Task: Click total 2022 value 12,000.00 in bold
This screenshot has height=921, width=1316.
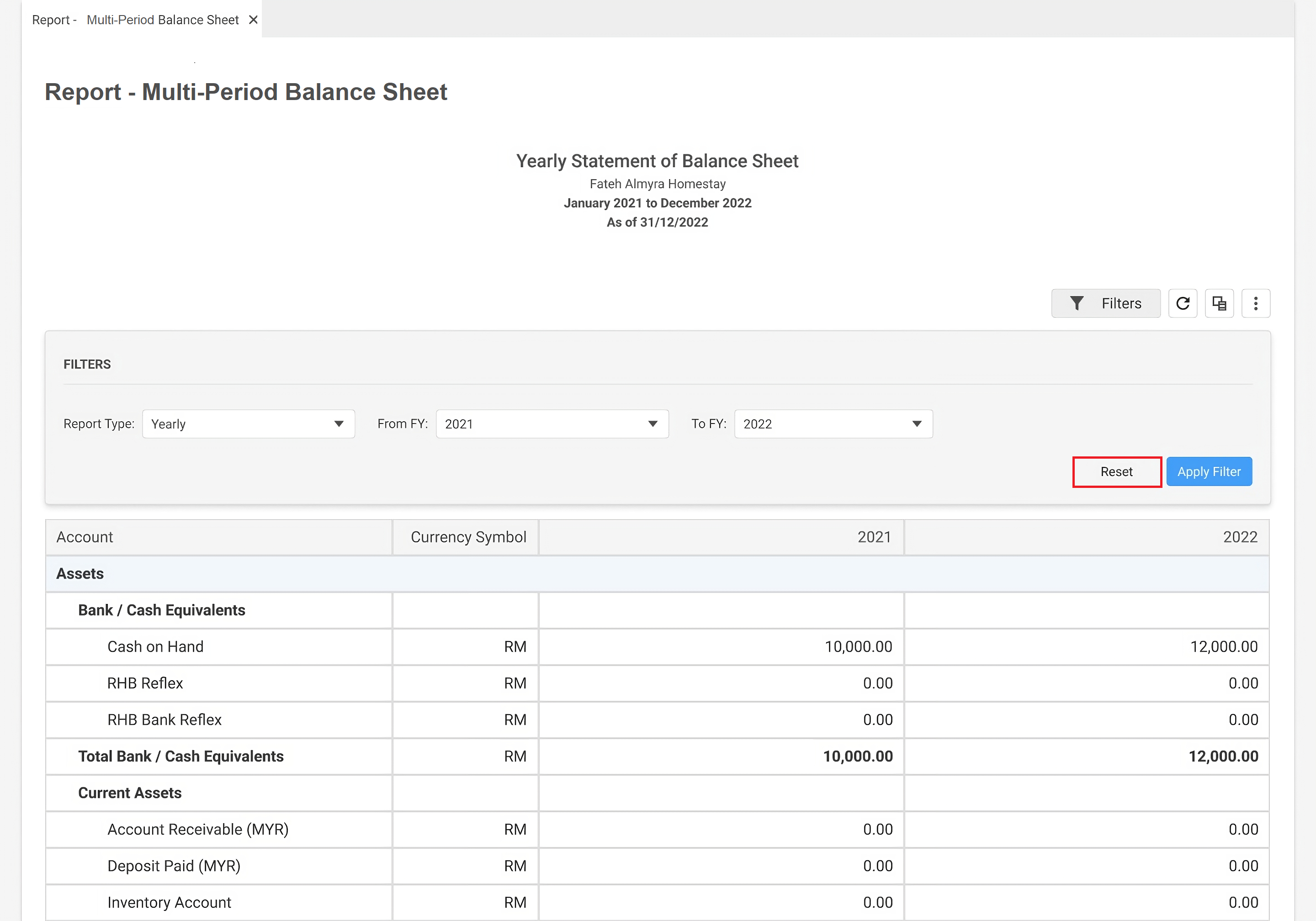Action: [1223, 757]
